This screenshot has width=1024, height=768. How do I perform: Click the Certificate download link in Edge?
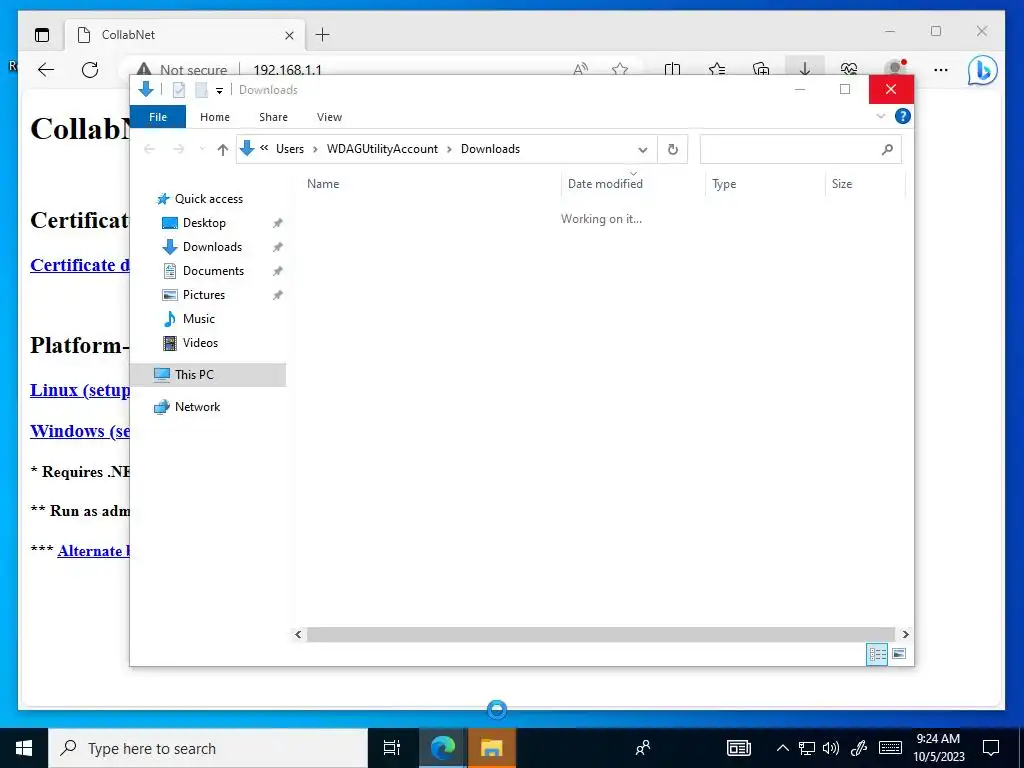(x=80, y=264)
